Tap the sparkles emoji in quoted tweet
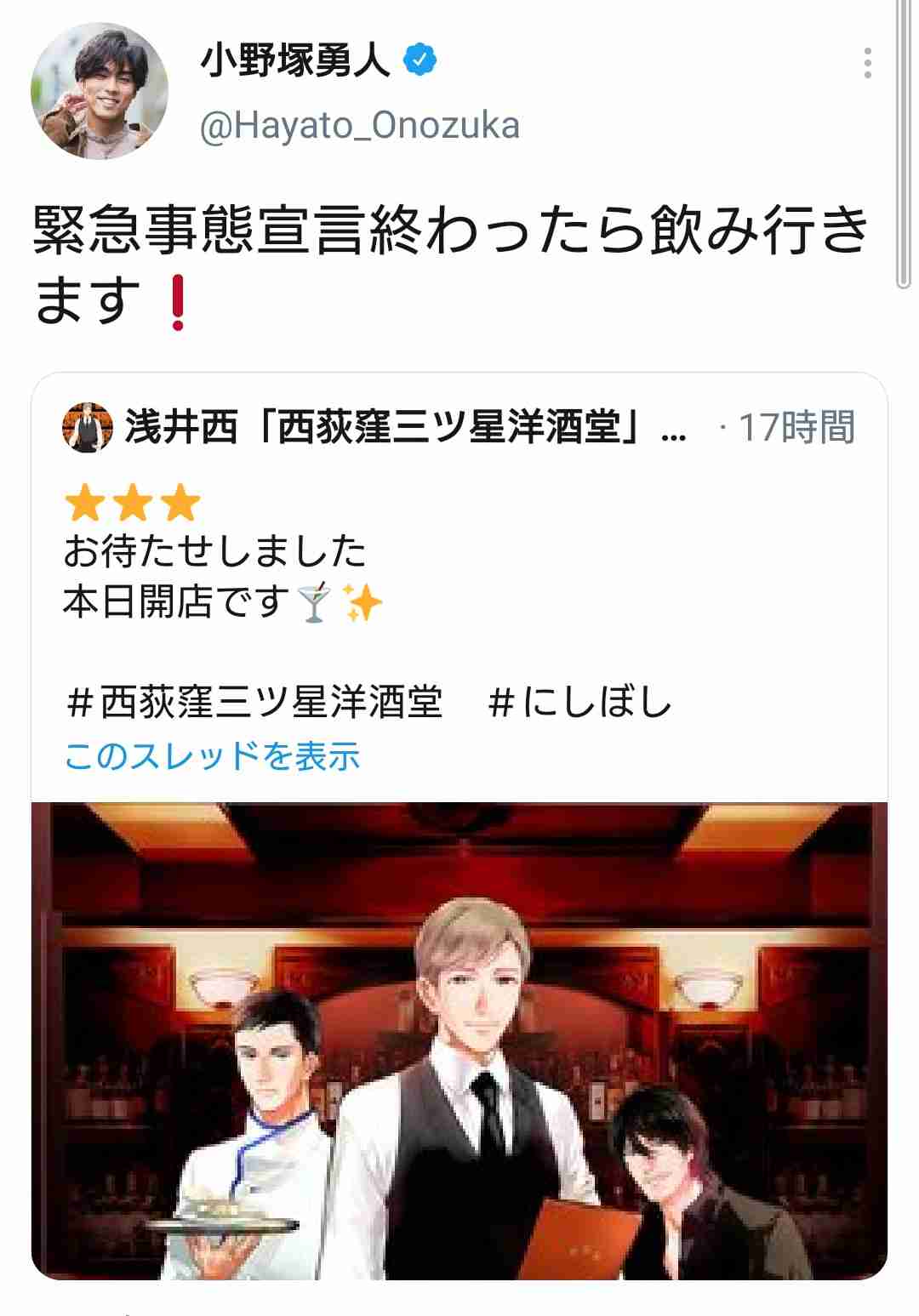Viewport: 919px width, 1316px height. [362, 603]
